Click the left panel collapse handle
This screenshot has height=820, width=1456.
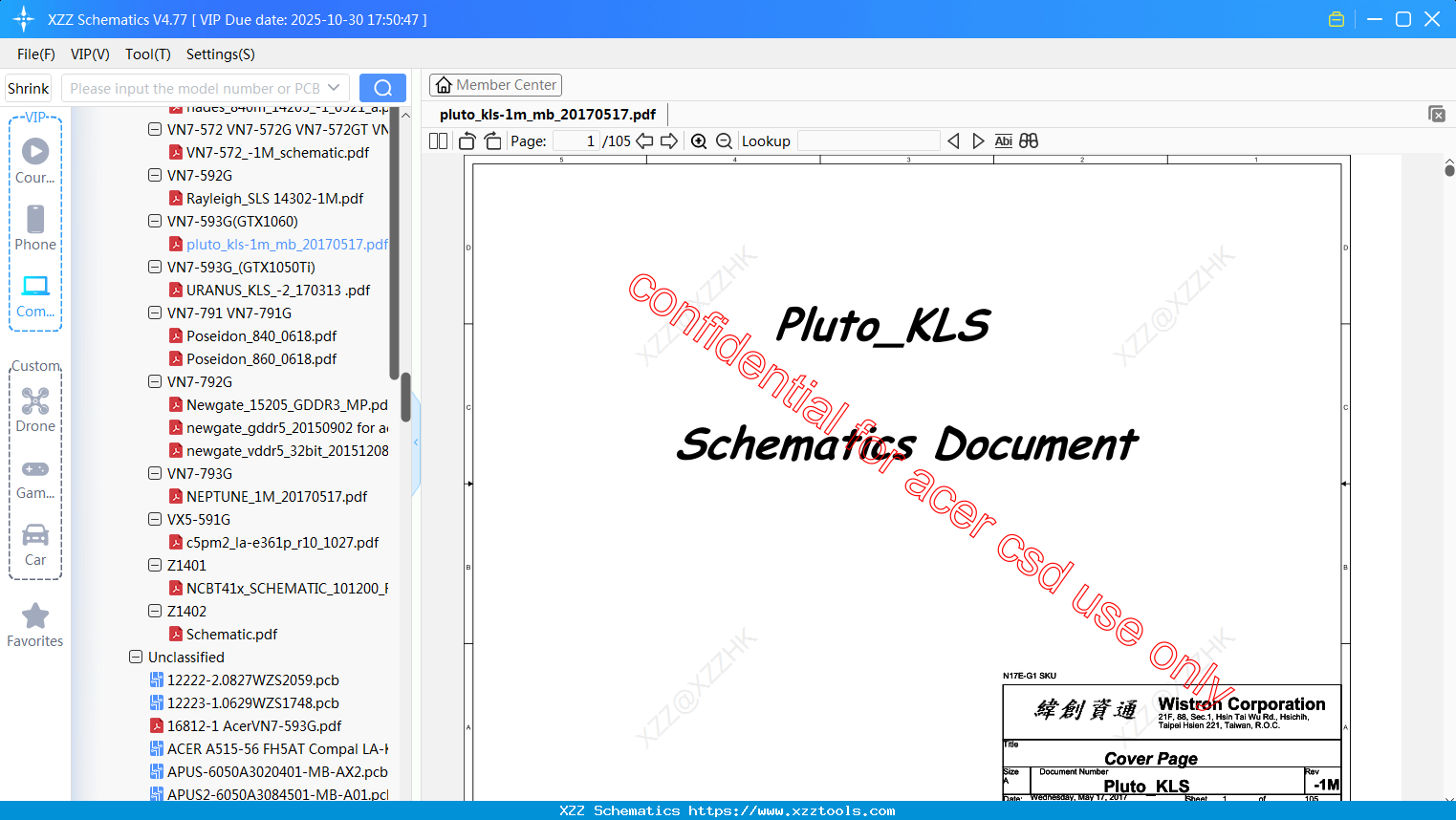(416, 442)
